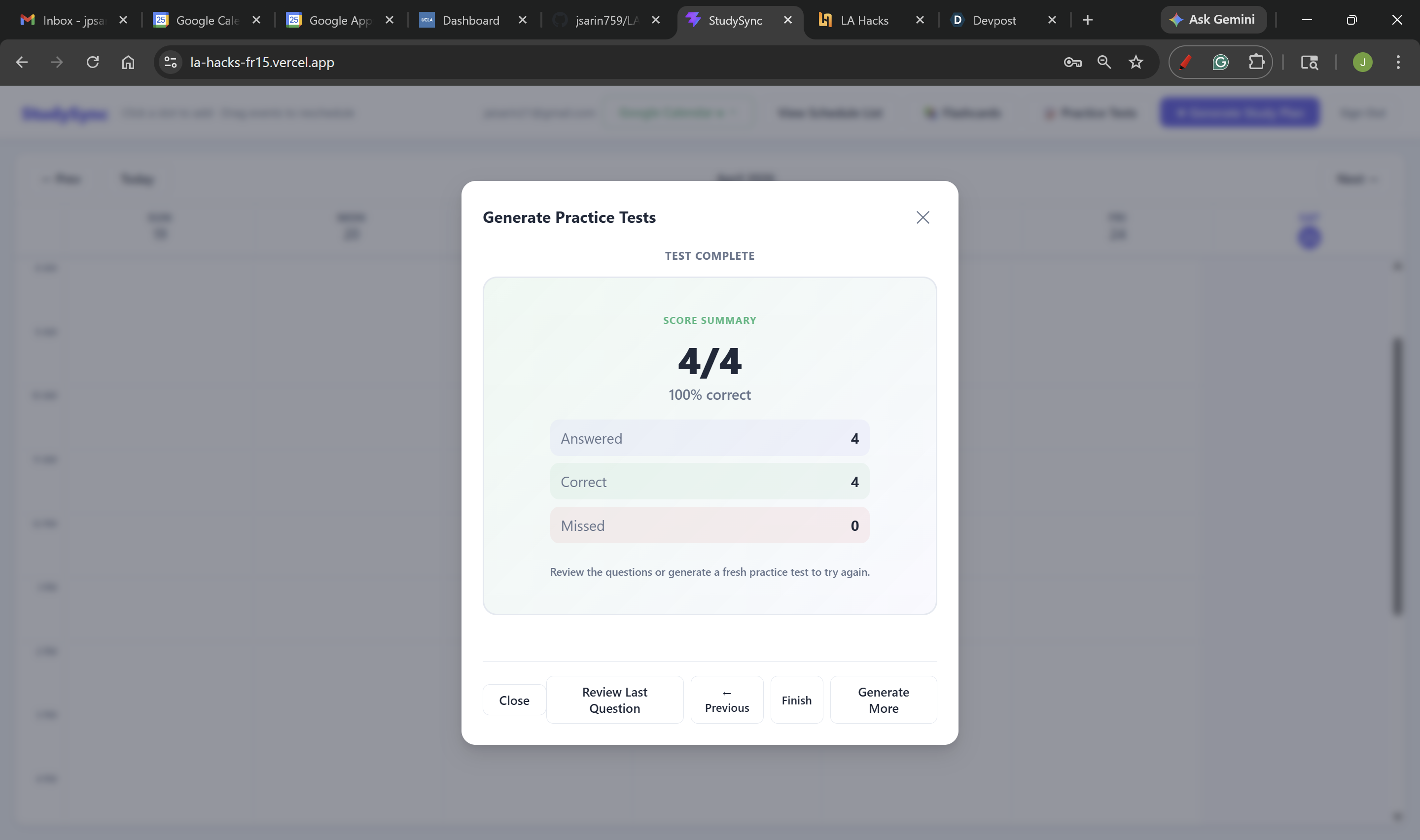
Task: Click the Close button in dialog footer
Action: (x=514, y=700)
